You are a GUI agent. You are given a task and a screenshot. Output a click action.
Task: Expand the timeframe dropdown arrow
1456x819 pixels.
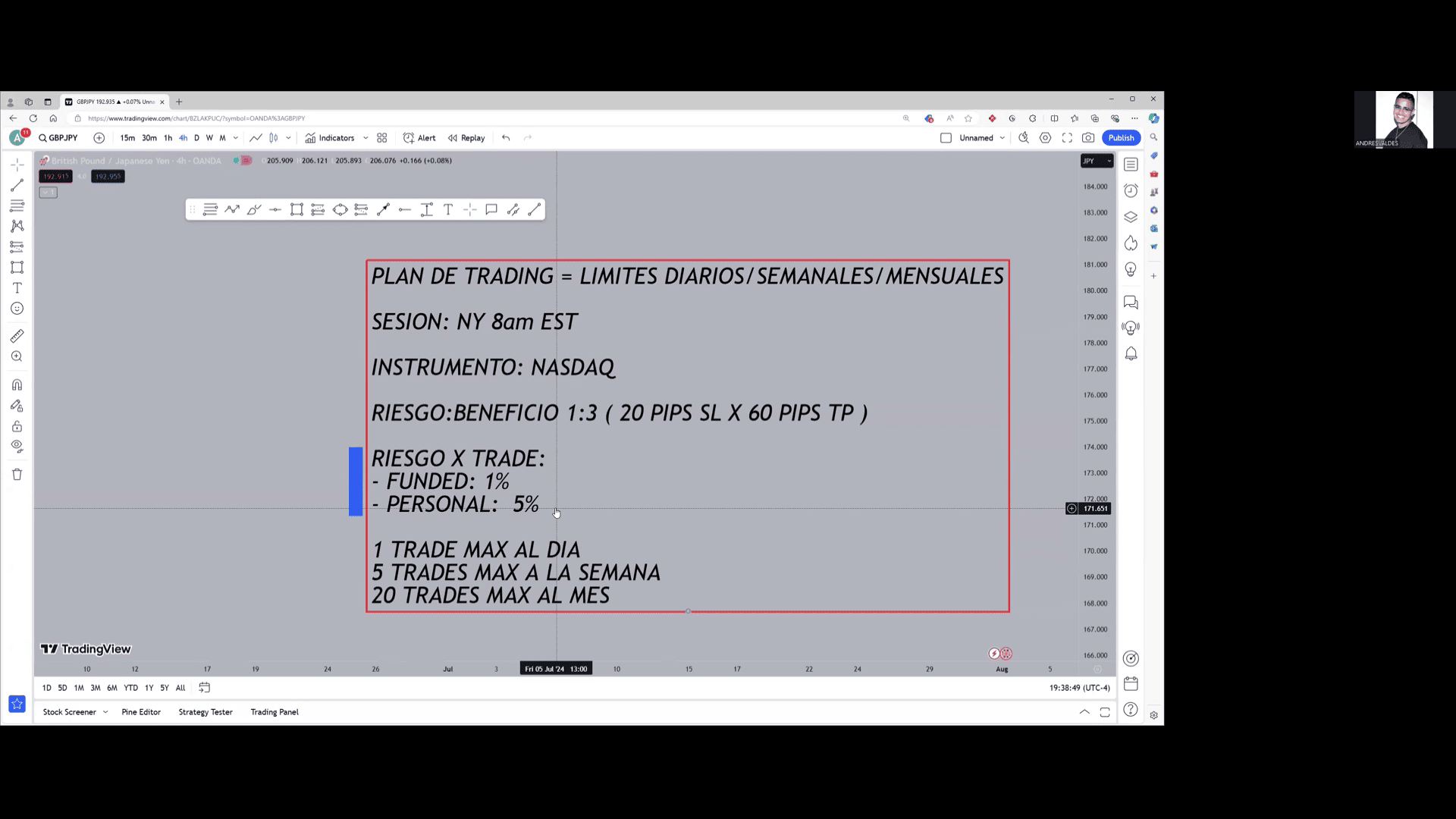[236, 138]
